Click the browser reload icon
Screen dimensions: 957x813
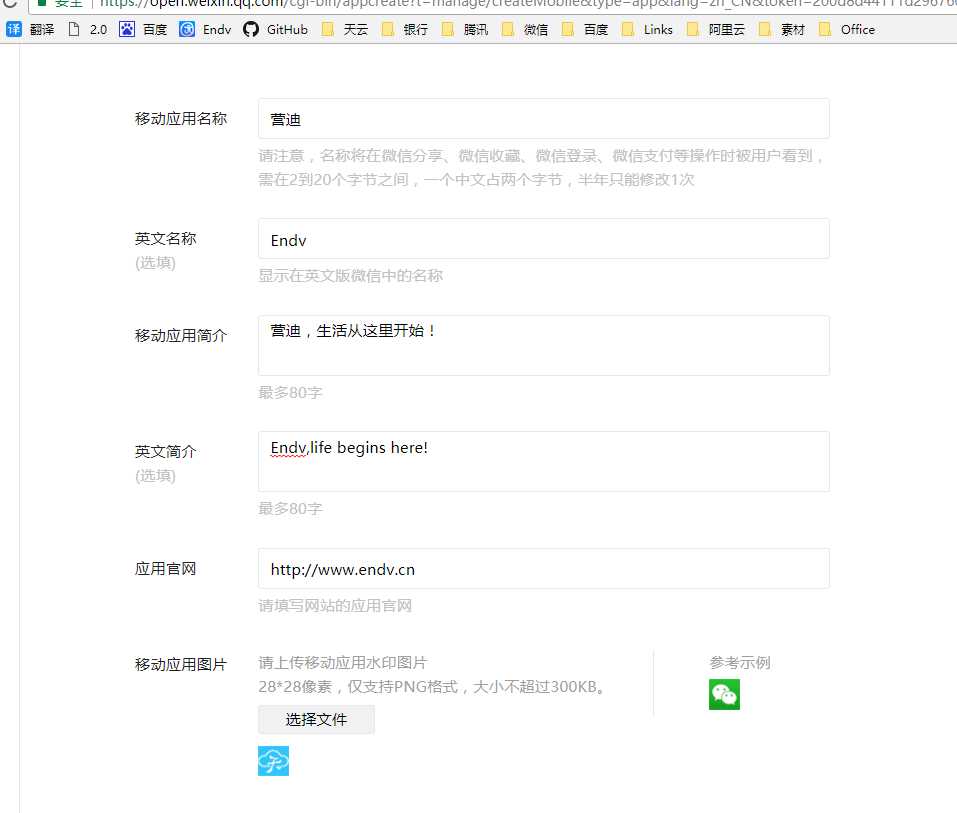point(9,2)
